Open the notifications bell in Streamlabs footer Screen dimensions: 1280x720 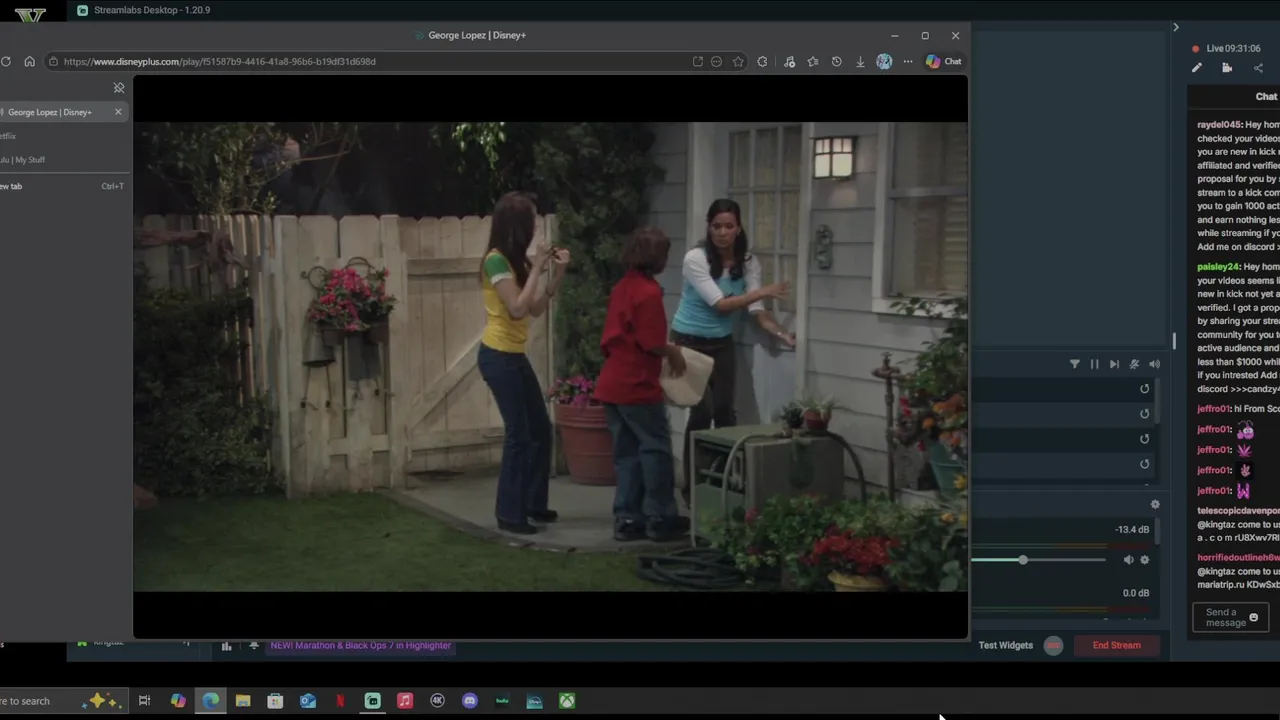pyautogui.click(x=254, y=646)
